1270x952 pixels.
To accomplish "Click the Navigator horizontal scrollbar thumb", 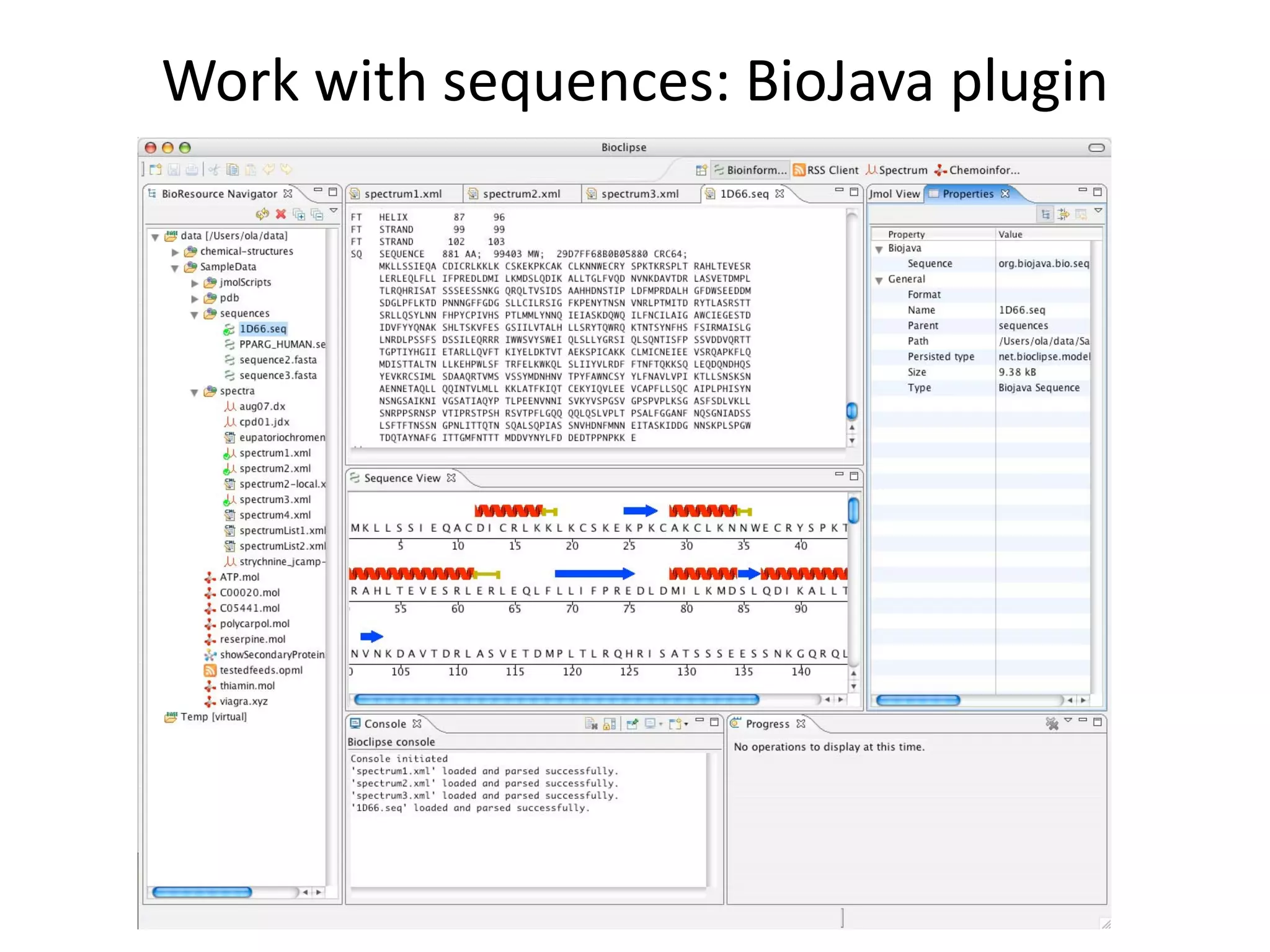I will (202, 892).
